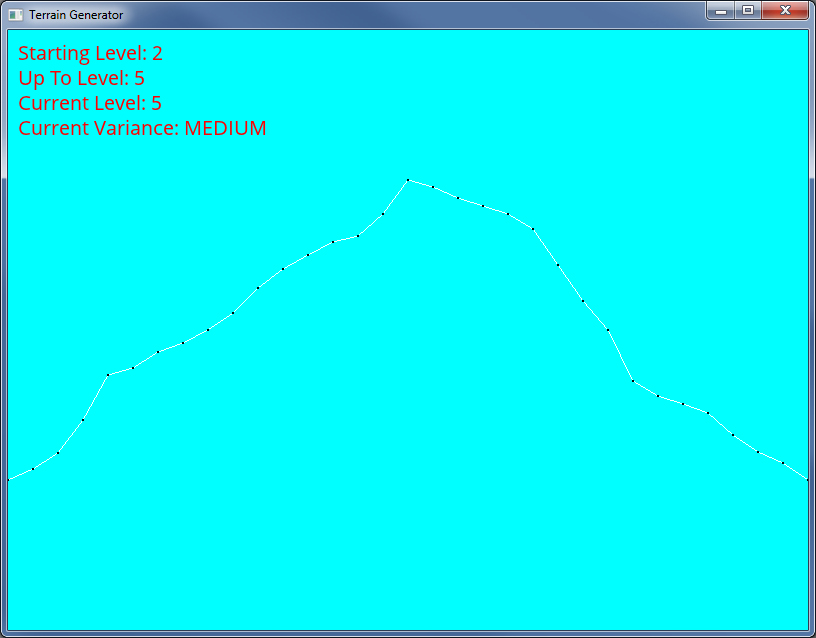Click the Terrain Generator title bar text
This screenshot has width=816, height=638.
[x=76, y=15]
